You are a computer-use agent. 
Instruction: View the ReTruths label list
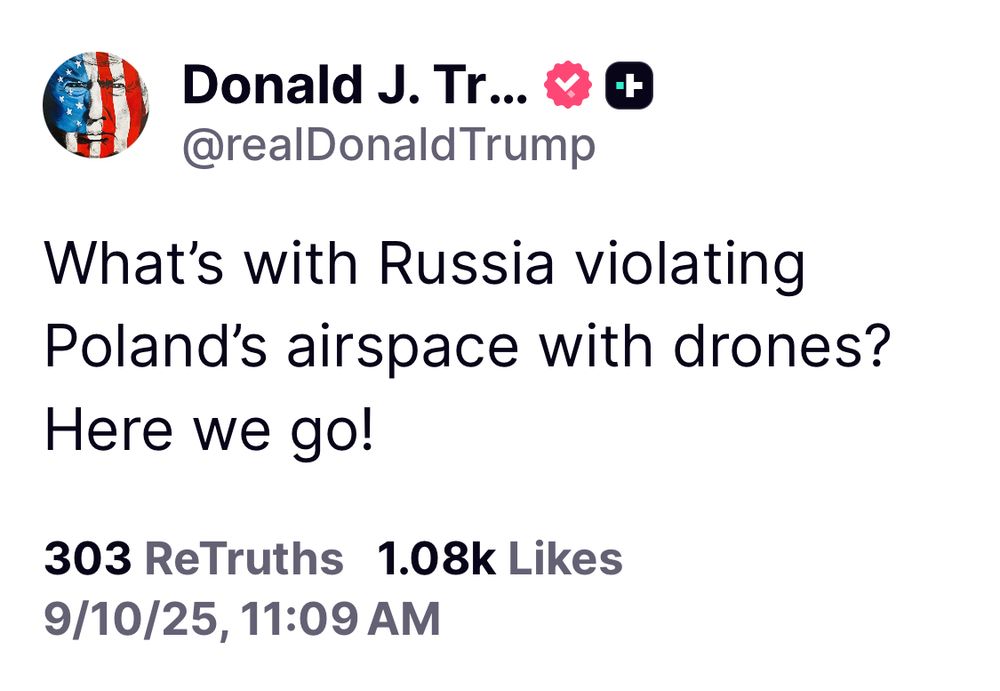pos(244,559)
